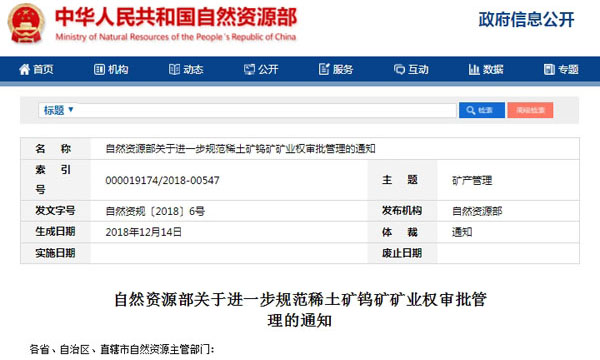Open the 动态 nav item
Screen dimensions: 600x360
[186, 69]
